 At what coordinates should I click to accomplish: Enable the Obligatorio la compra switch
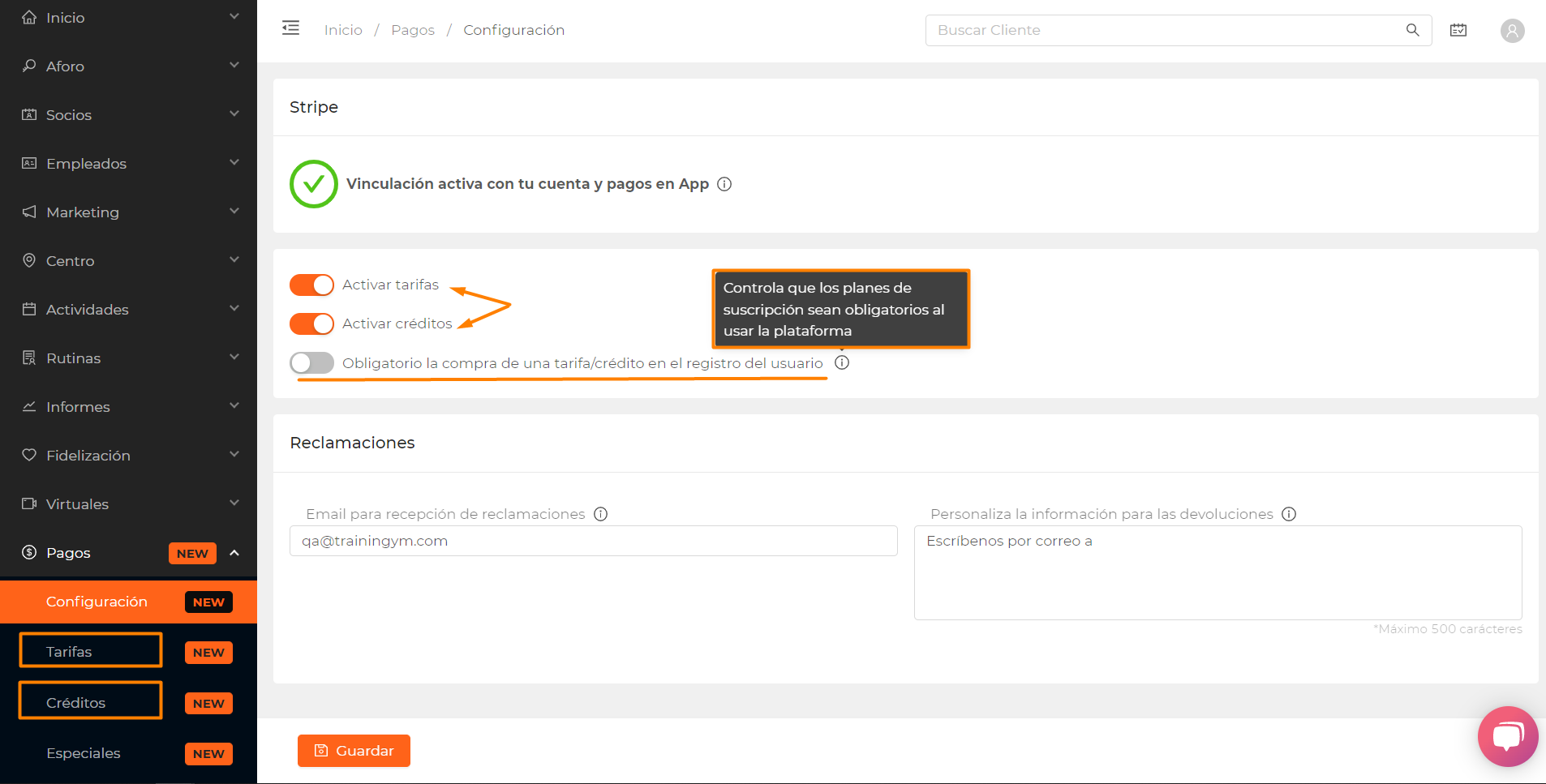tap(311, 363)
